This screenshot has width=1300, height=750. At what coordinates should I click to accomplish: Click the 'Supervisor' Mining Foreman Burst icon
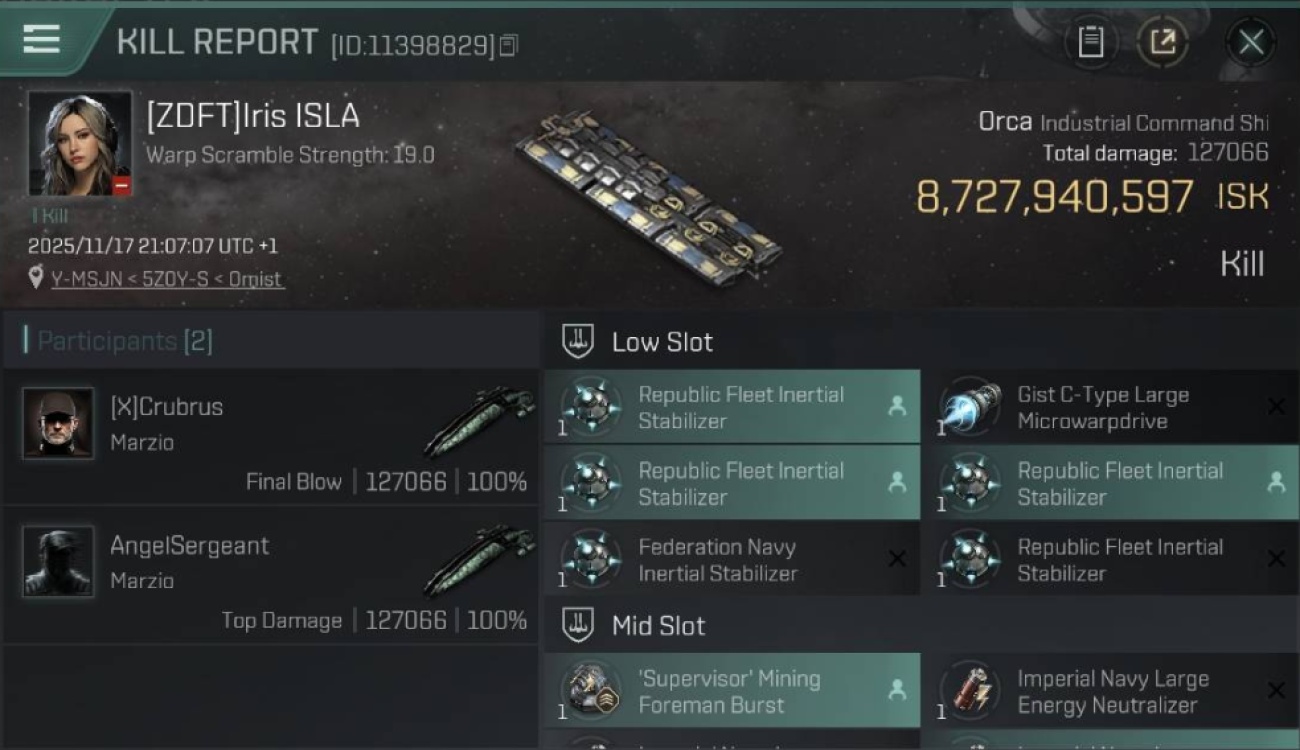(591, 691)
